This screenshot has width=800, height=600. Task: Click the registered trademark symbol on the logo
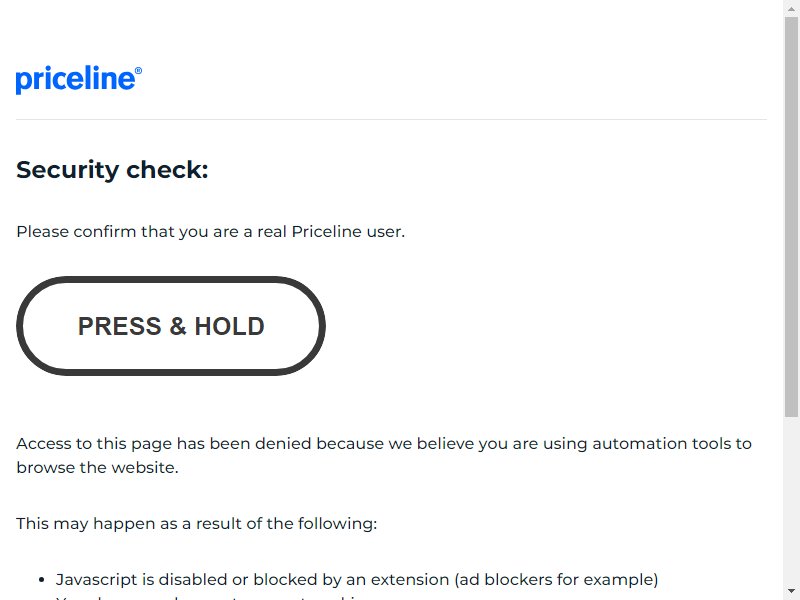(x=138, y=71)
